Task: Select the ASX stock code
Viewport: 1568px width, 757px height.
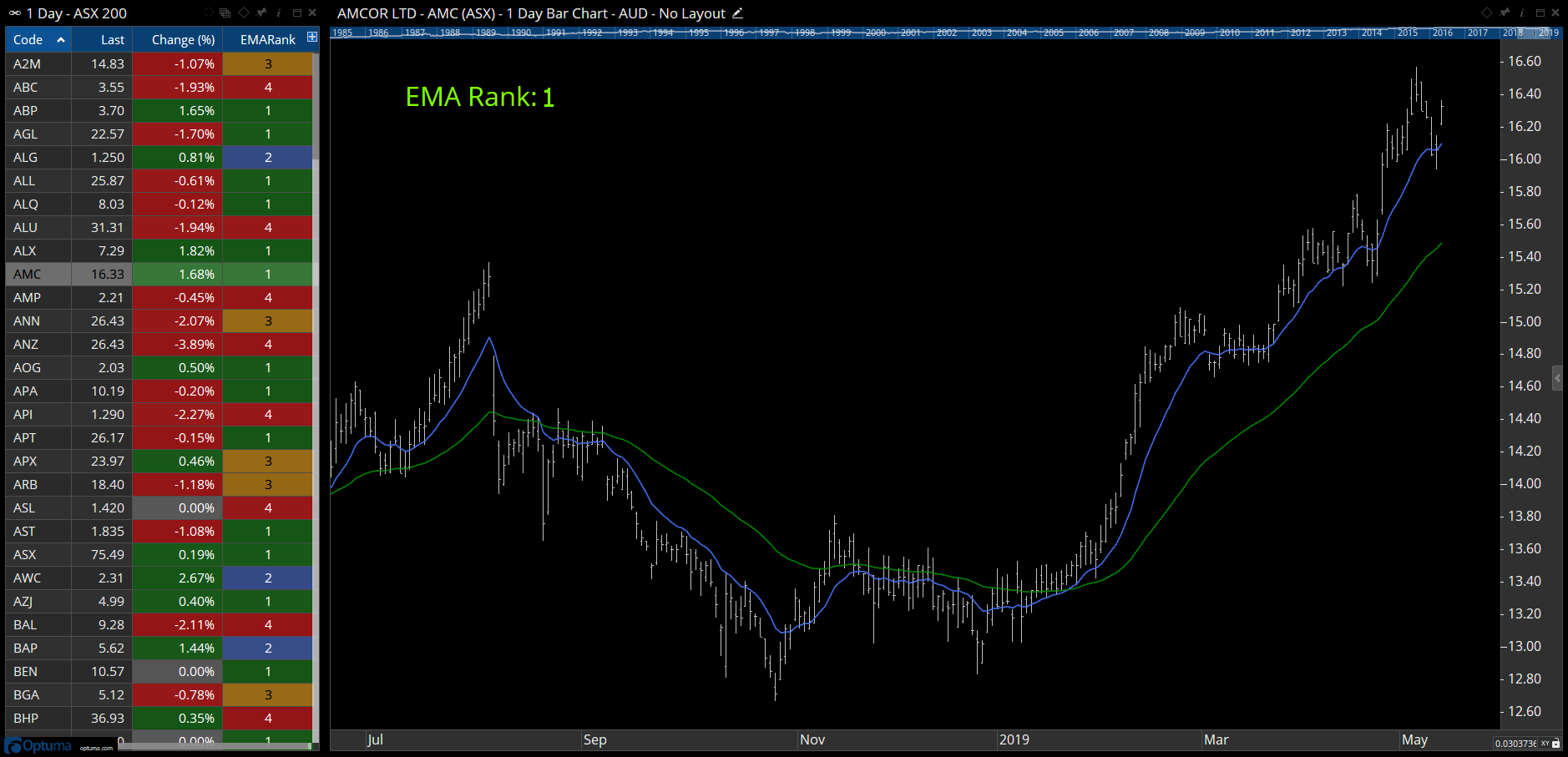Action: coord(25,554)
